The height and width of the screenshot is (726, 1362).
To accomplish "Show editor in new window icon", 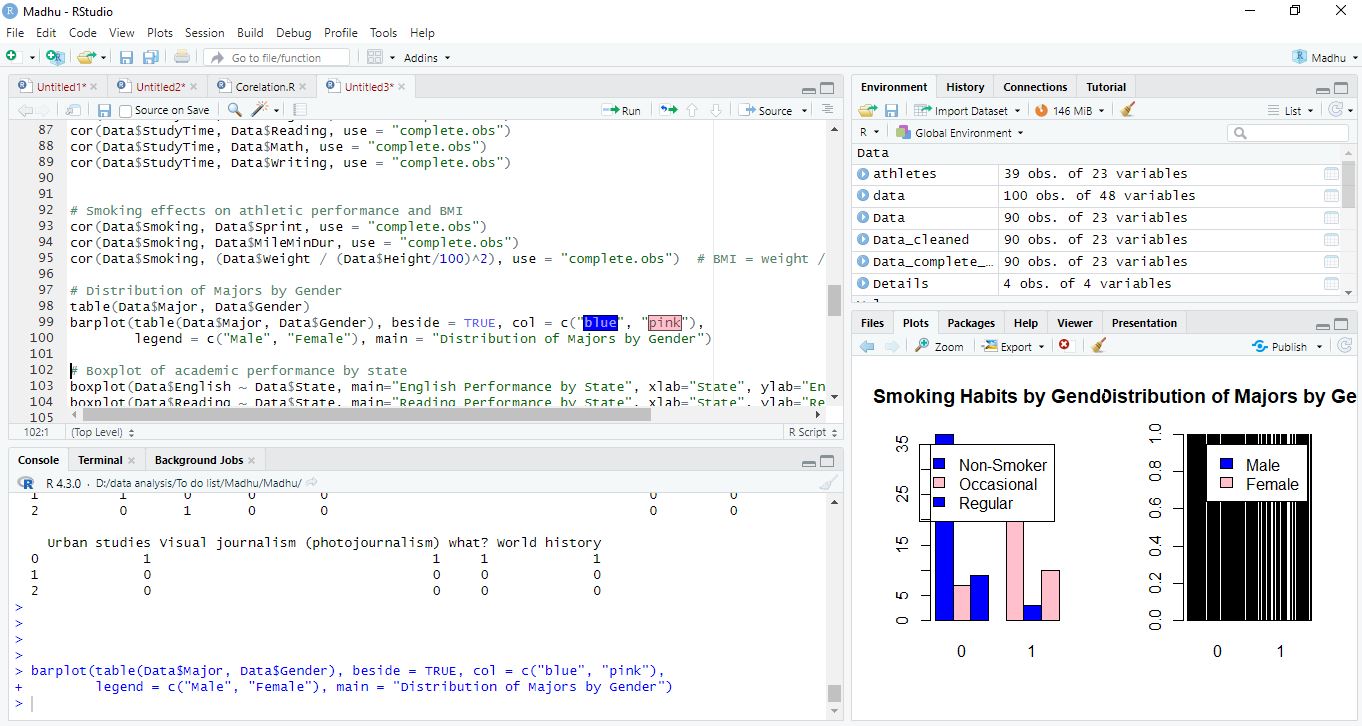I will tap(73, 110).
